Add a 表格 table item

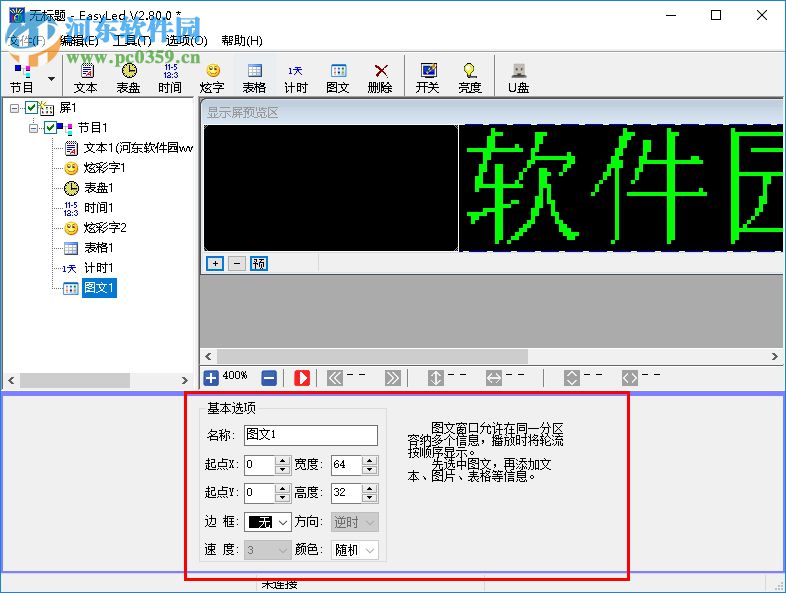click(255, 78)
